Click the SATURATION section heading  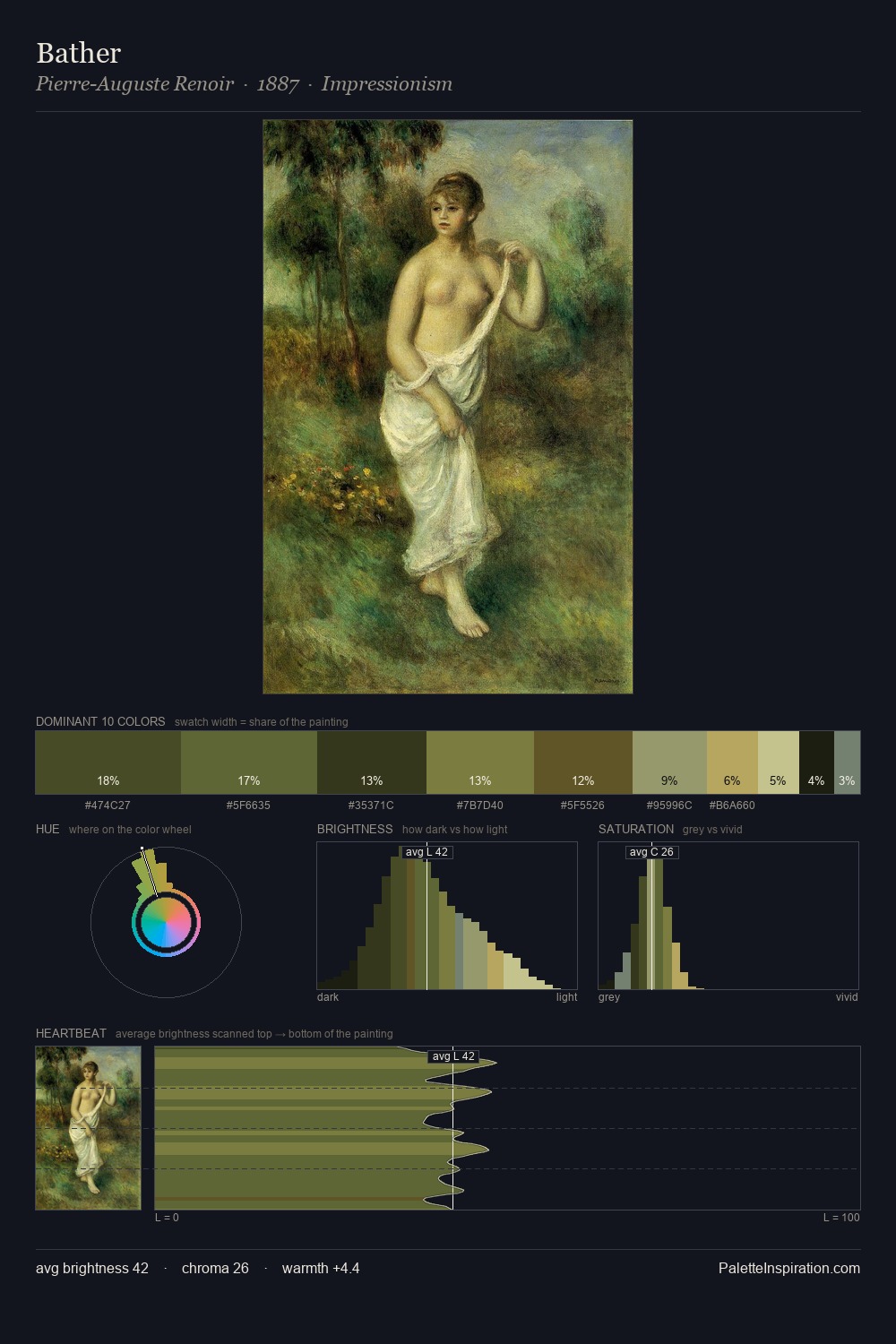pos(636,830)
